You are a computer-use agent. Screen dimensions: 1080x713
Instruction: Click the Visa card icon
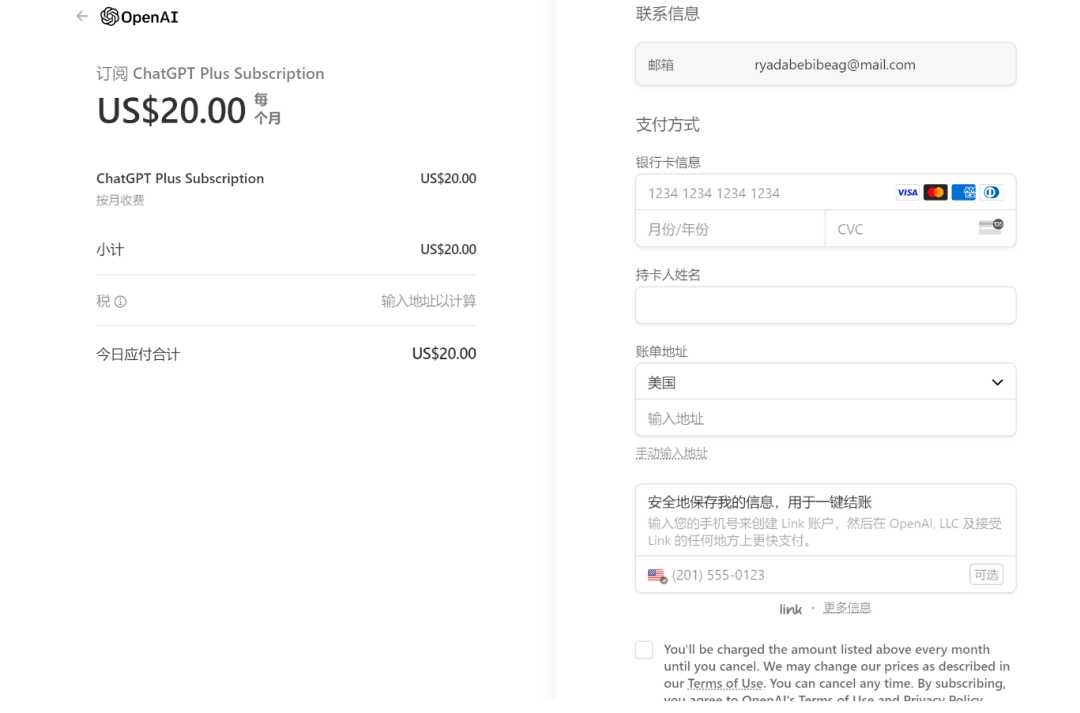pos(907,193)
